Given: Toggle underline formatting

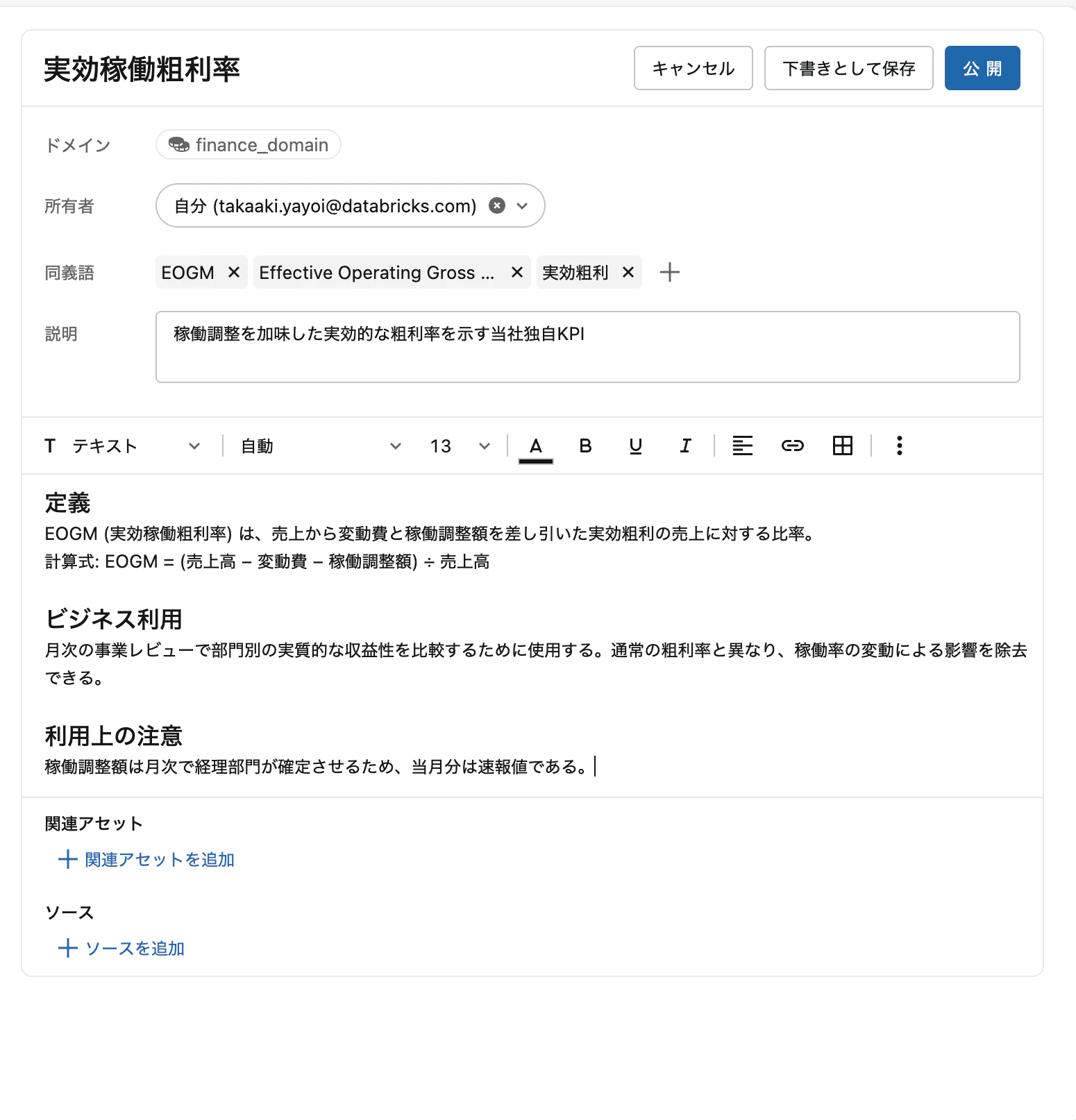Looking at the screenshot, I should coord(635,446).
